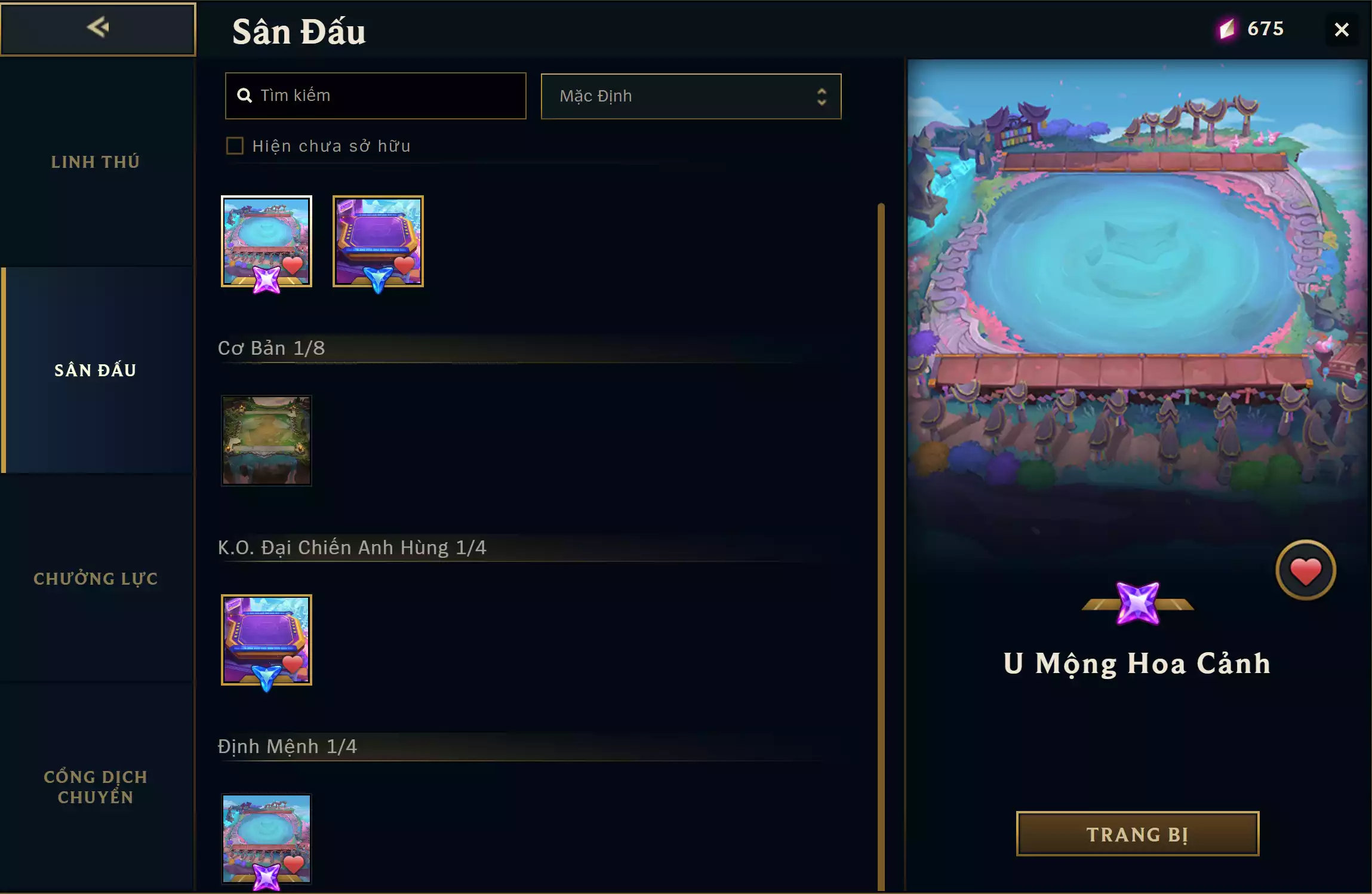Viewport: 1372px width, 894px height.
Task: Click the back arrow icon
Action: [x=98, y=27]
